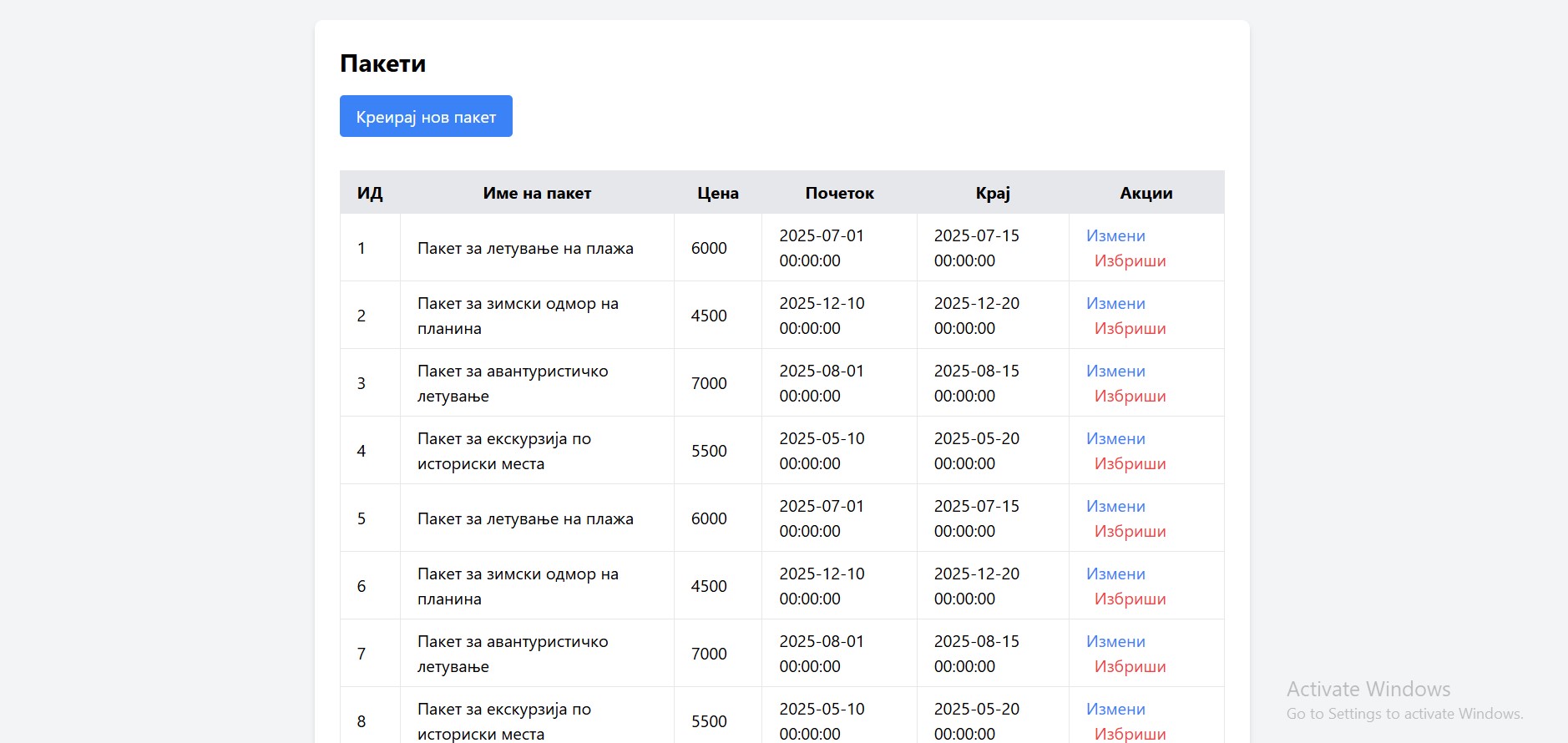The height and width of the screenshot is (743, 1568).
Task: Edit package 6 via 'Измени'
Action: (x=1115, y=574)
